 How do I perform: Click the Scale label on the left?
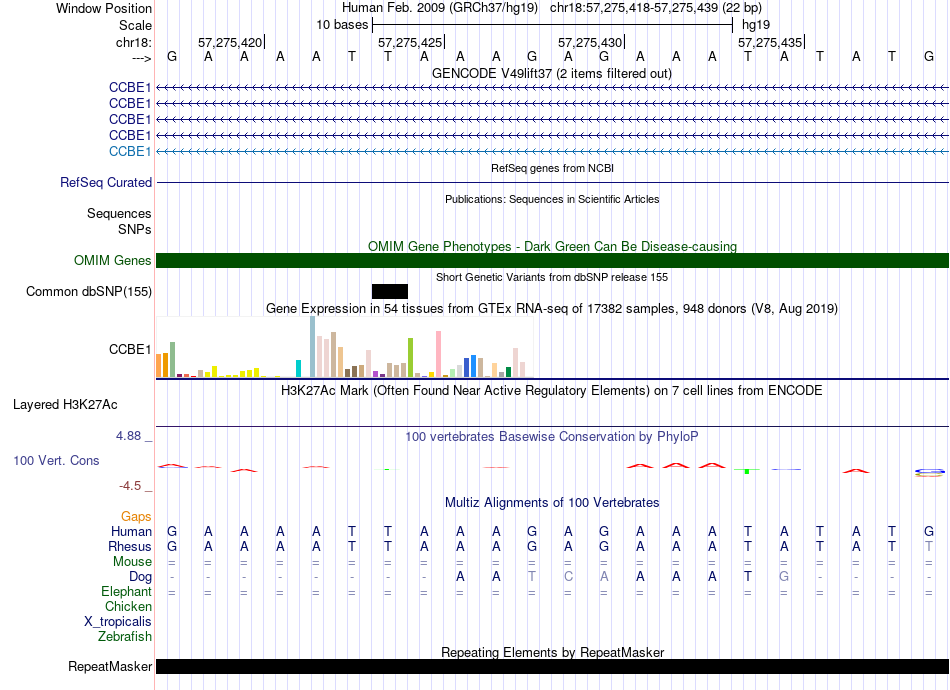pyautogui.click(x=135, y=25)
